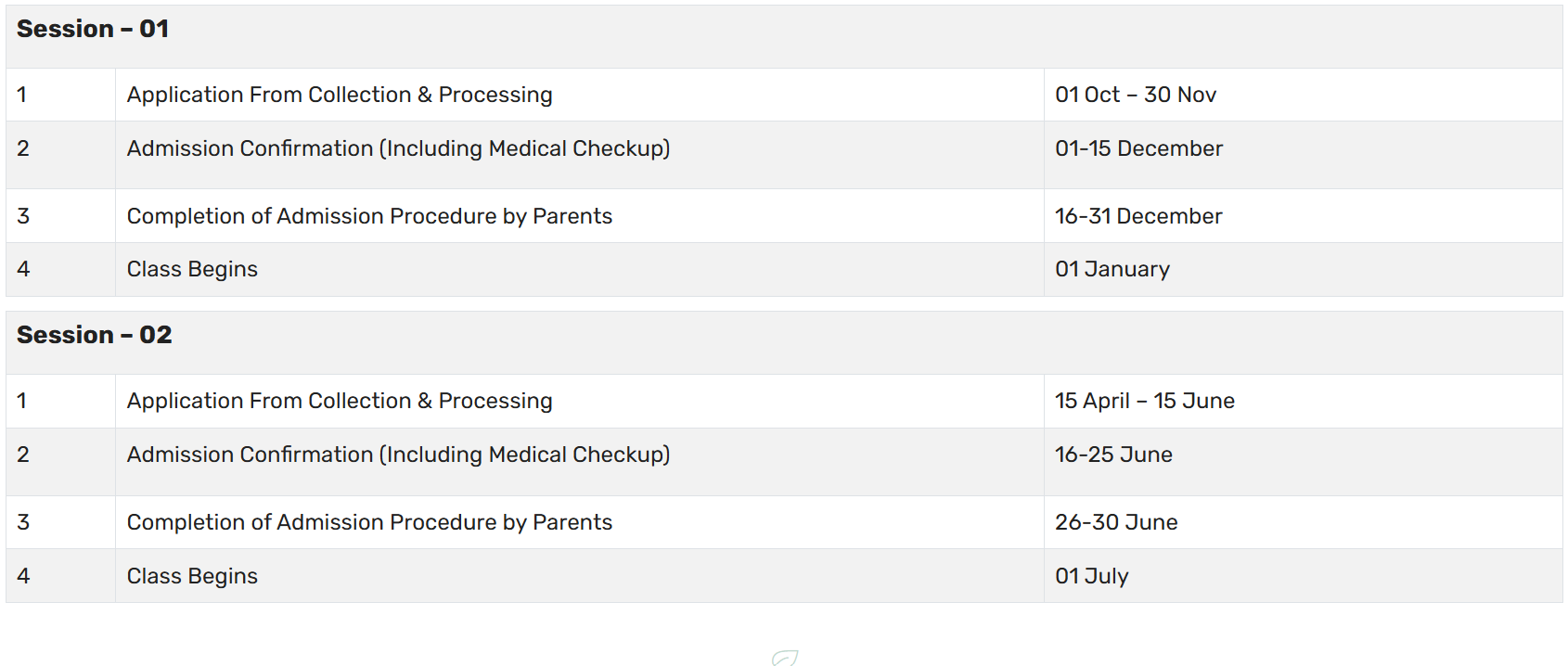Image resolution: width=1568 pixels, height=666 pixels.
Task: Select Session 01 Admission Confirmation row text
Action: click(398, 149)
